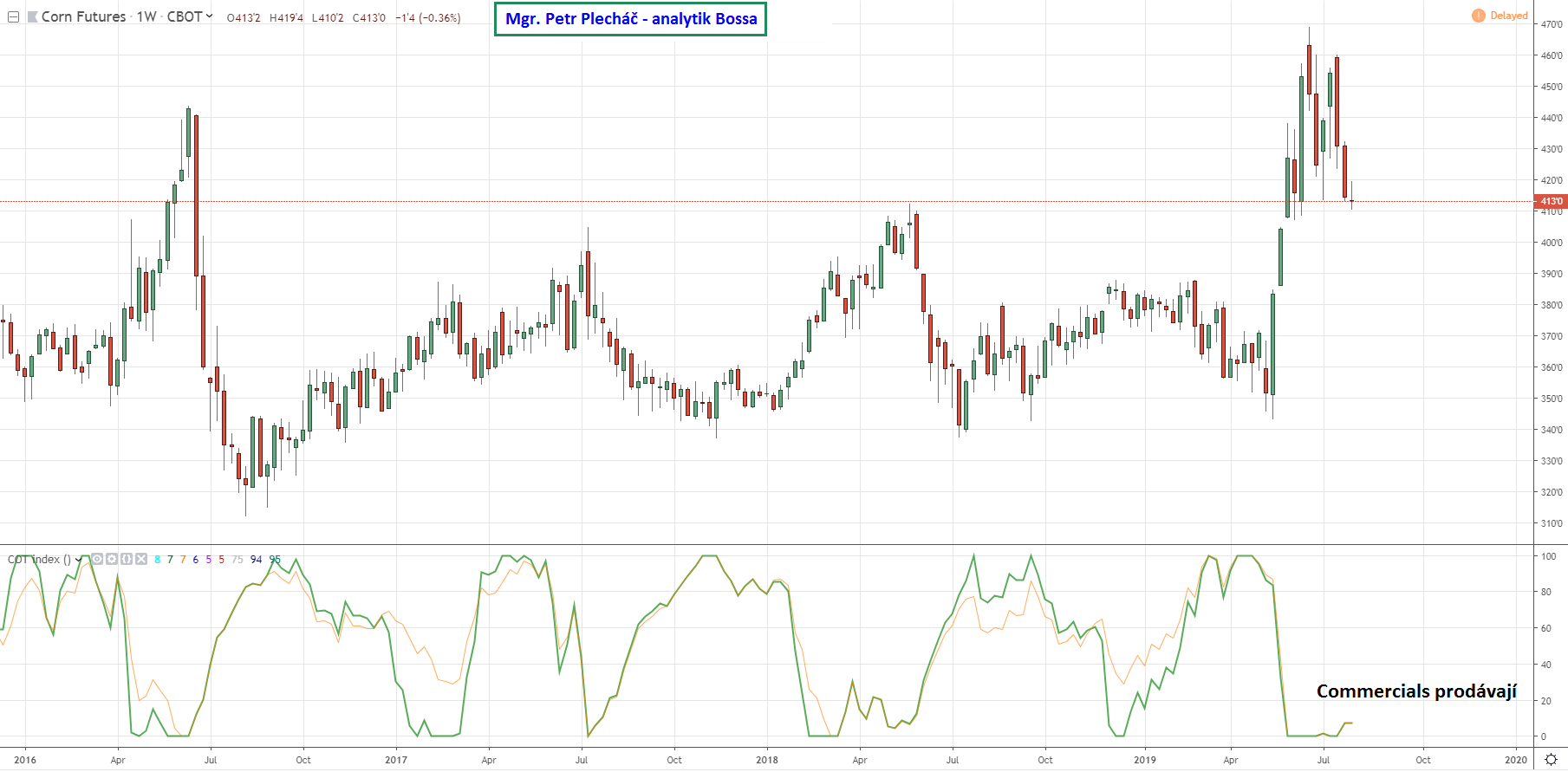
Task: Remove COT Index indicator with X icon
Action: (141, 559)
